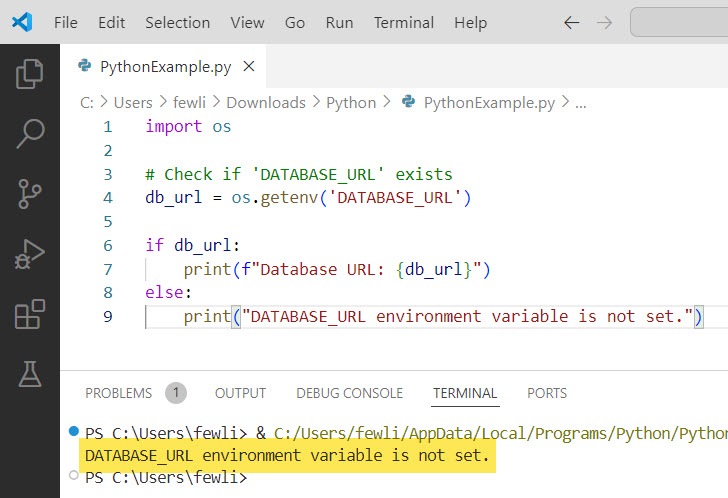Open the Help menu
Screen dimensions: 728x498
(470, 22)
